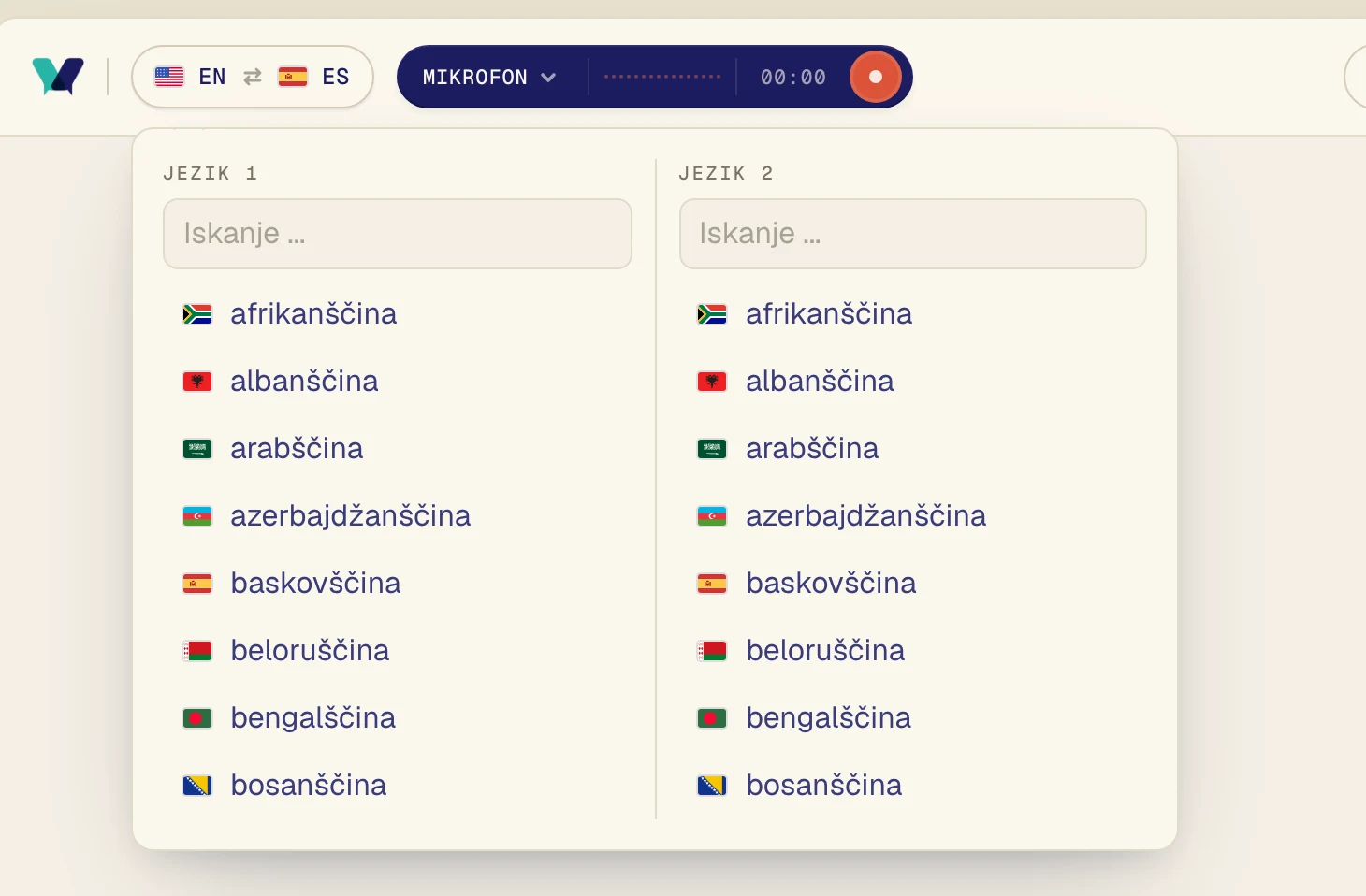The width and height of the screenshot is (1366, 896).
Task: Click the US flag icon next to EN
Action: pos(169,77)
